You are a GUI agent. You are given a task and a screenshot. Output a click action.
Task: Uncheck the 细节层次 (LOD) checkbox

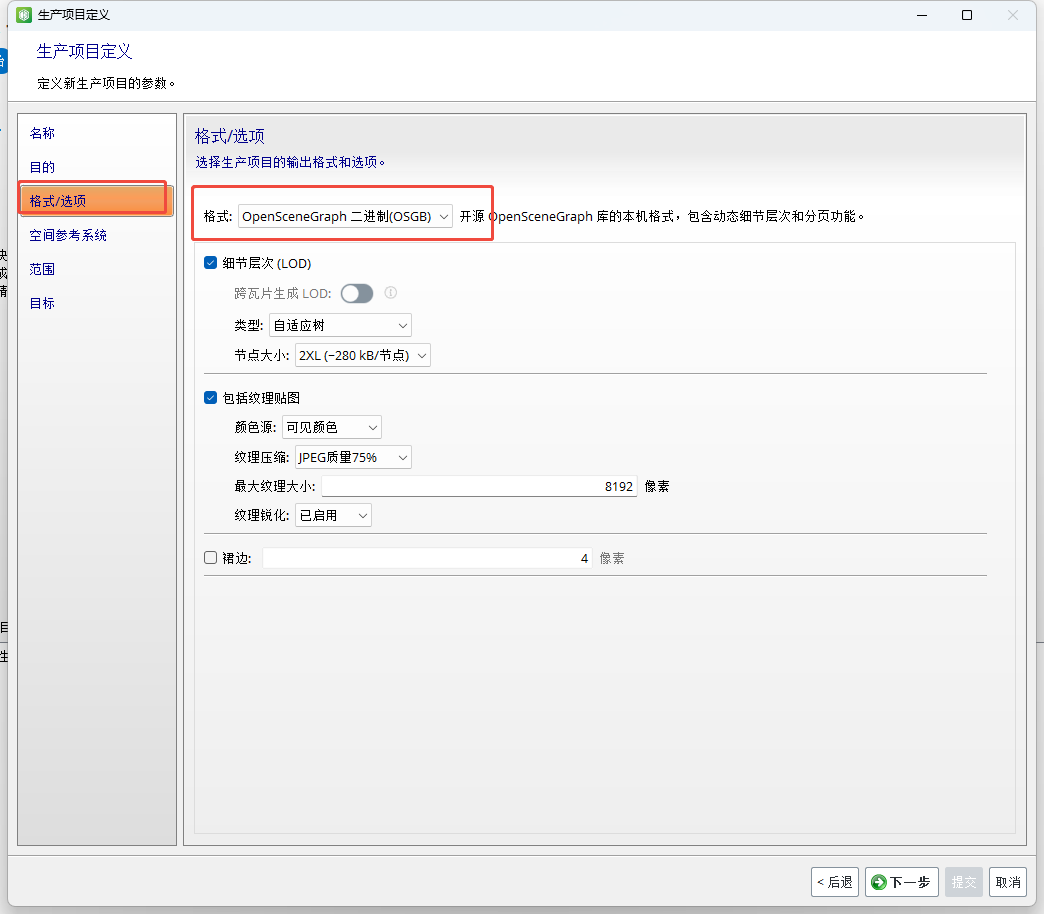coord(210,263)
